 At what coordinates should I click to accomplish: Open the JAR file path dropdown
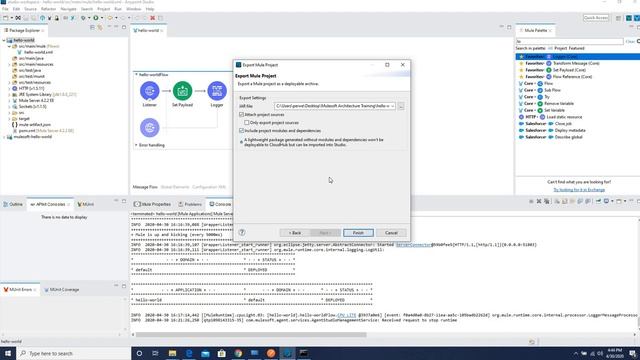click(392, 106)
